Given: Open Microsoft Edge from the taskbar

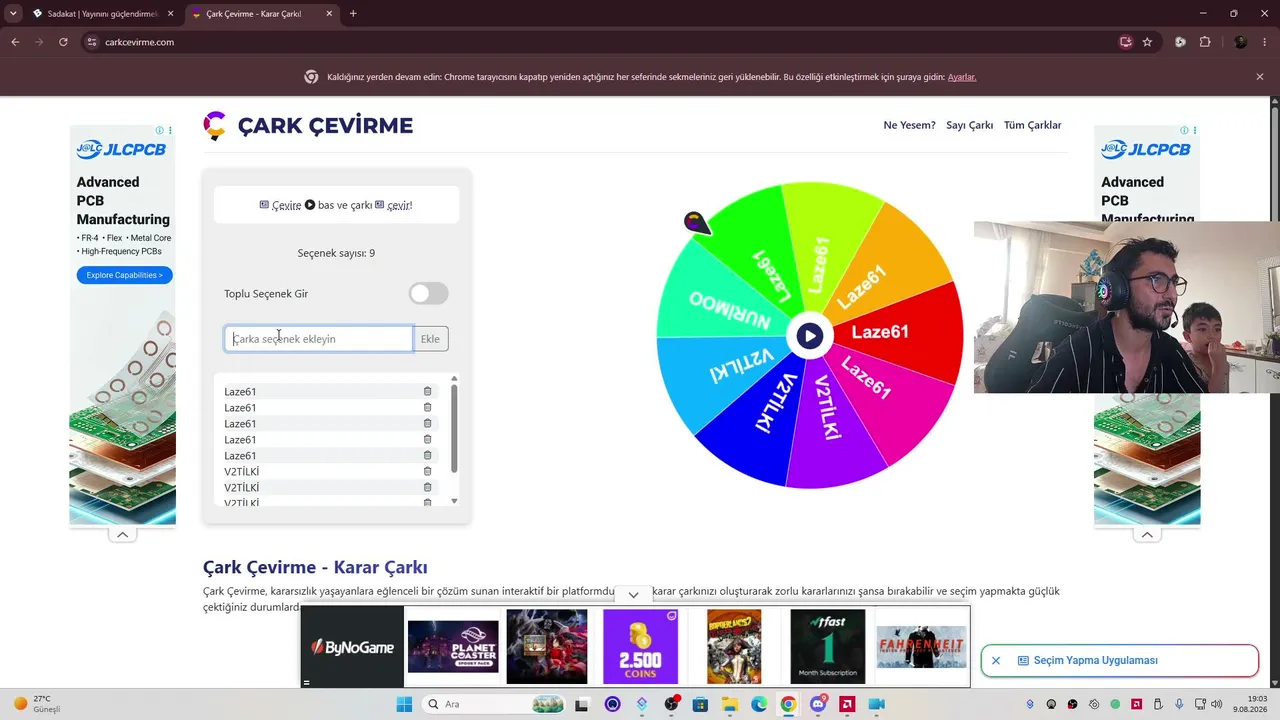Looking at the screenshot, I should tap(759, 704).
